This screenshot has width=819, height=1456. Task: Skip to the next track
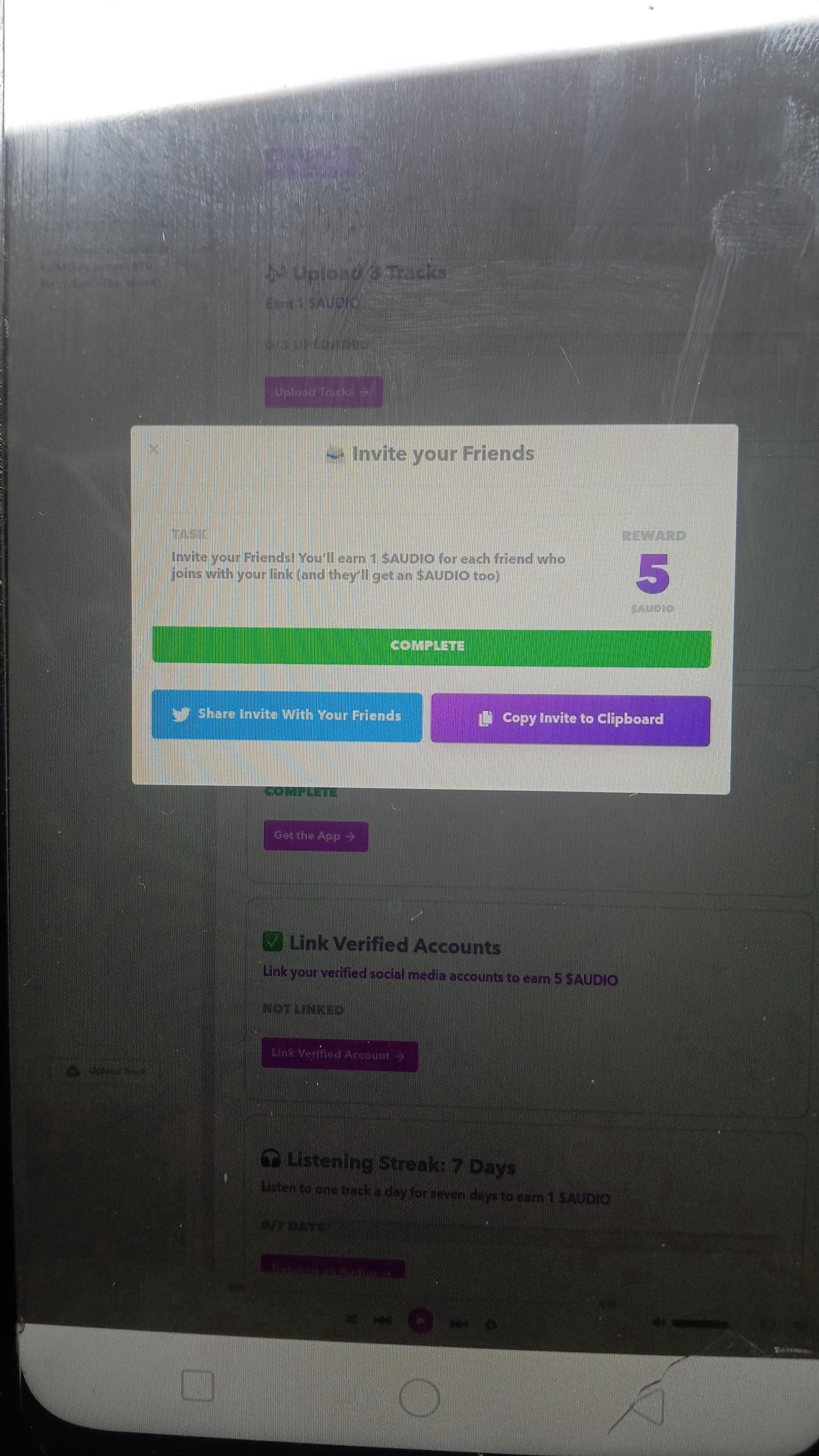click(458, 1323)
